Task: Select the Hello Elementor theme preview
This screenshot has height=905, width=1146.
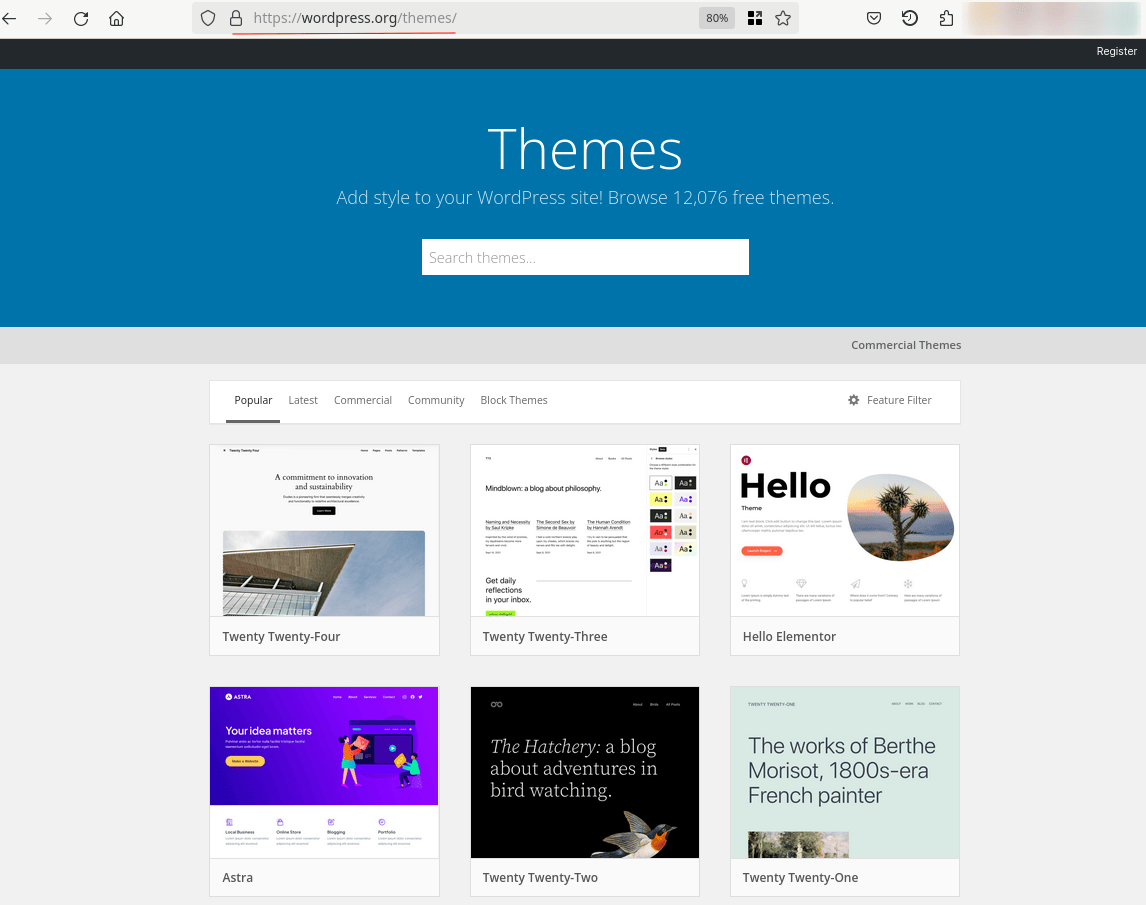Action: pyautogui.click(x=845, y=530)
